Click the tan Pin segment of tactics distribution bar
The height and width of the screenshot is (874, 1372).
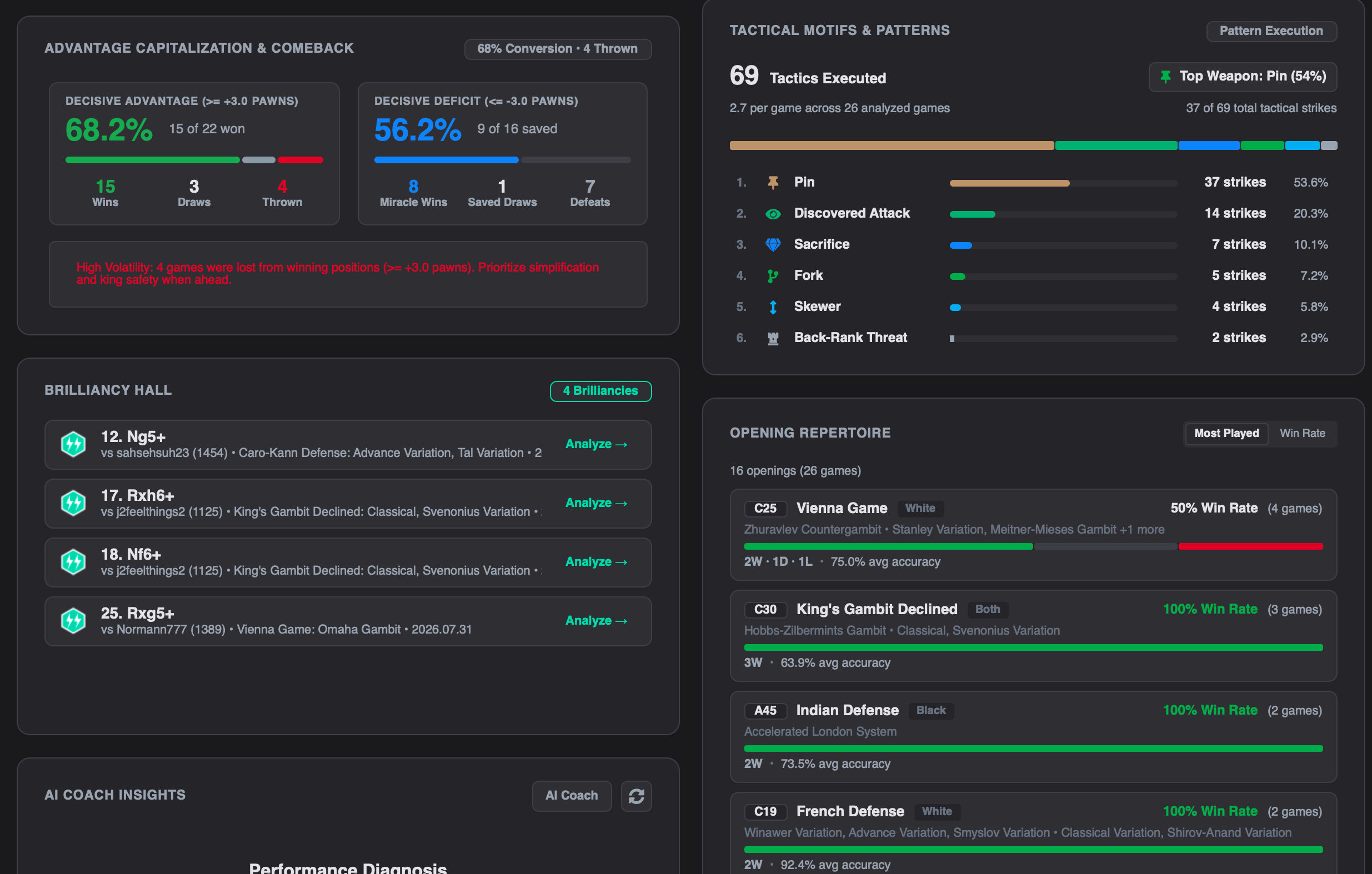892,146
